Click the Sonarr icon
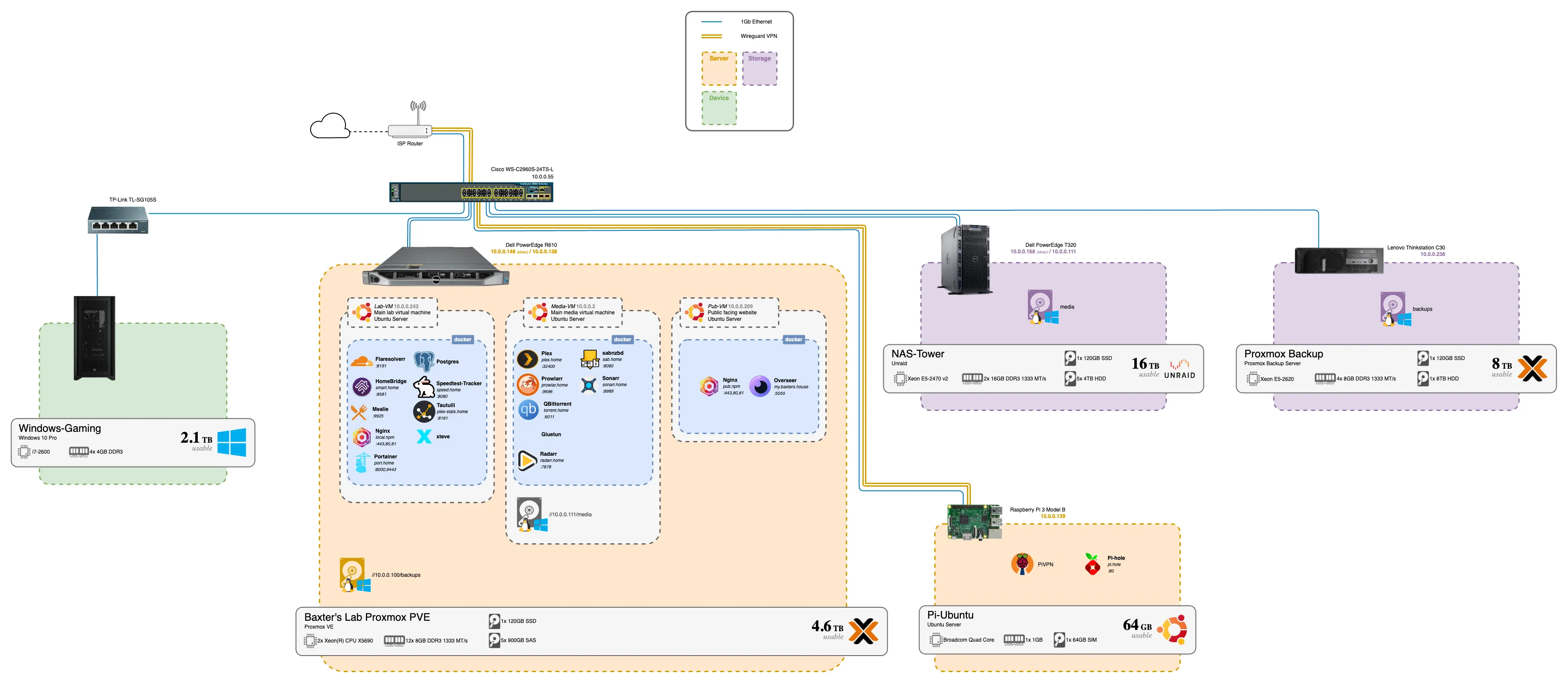This screenshot has width=1568, height=683. [588, 385]
